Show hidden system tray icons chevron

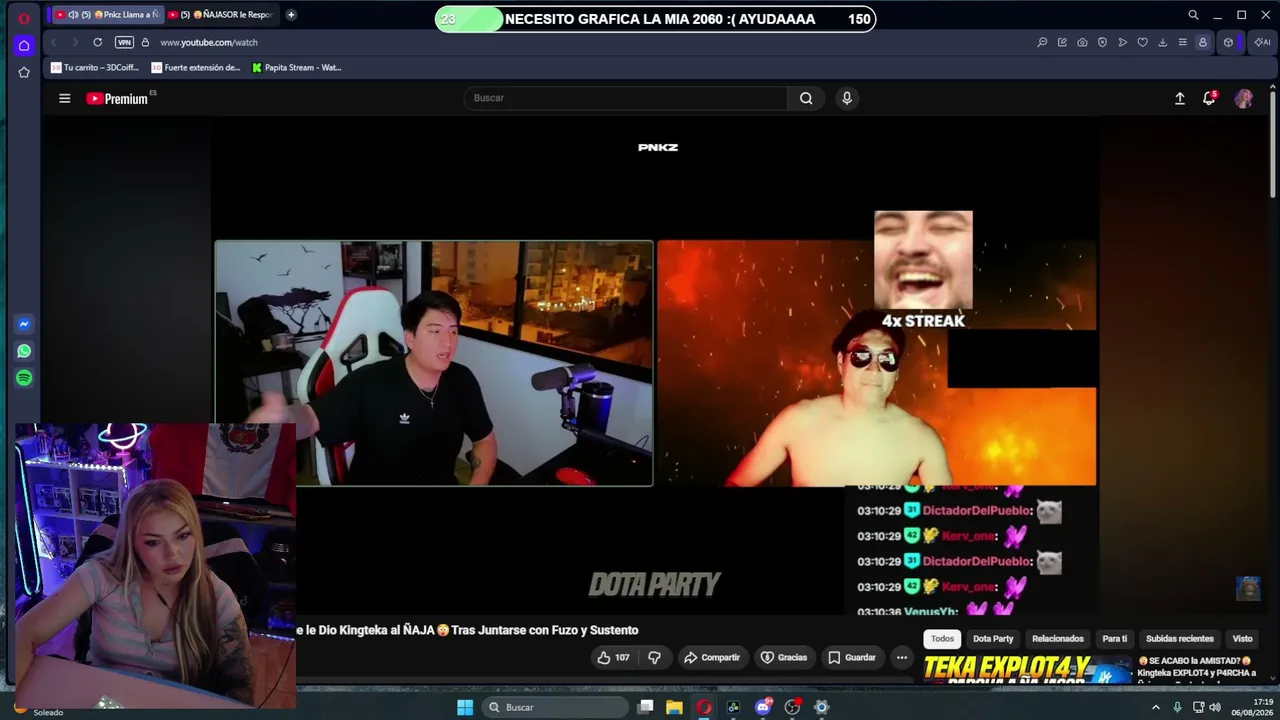pyautogui.click(x=1156, y=707)
